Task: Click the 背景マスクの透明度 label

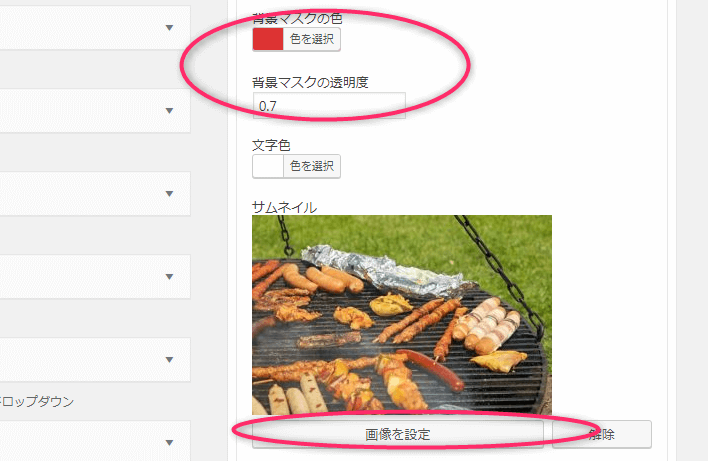Action: pos(310,82)
